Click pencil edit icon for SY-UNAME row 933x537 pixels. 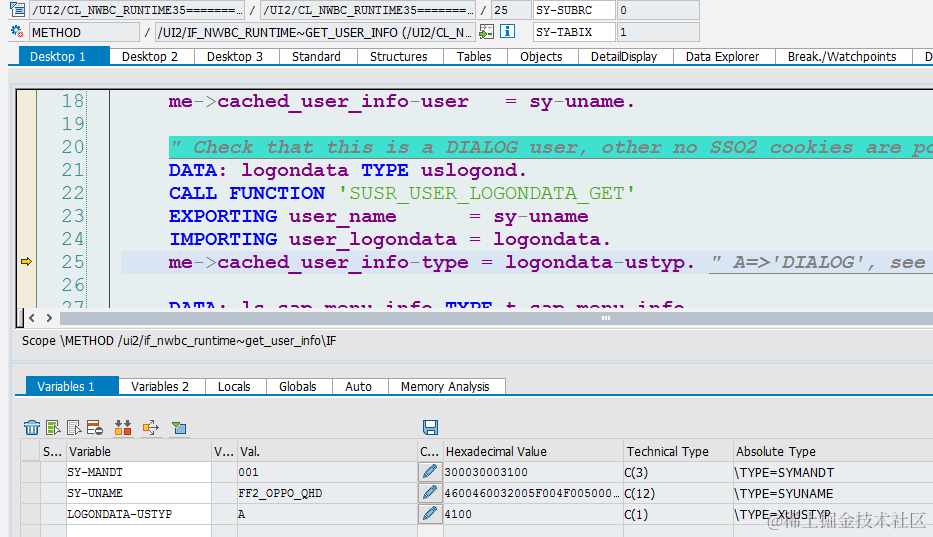(x=430, y=493)
